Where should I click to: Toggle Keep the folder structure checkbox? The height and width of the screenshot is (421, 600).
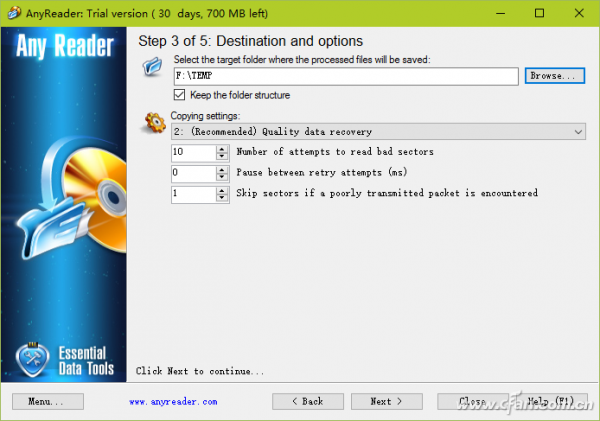(179, 95)
